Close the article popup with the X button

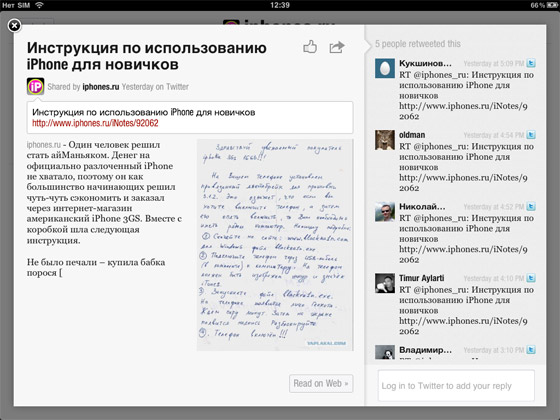coord(14,25)
